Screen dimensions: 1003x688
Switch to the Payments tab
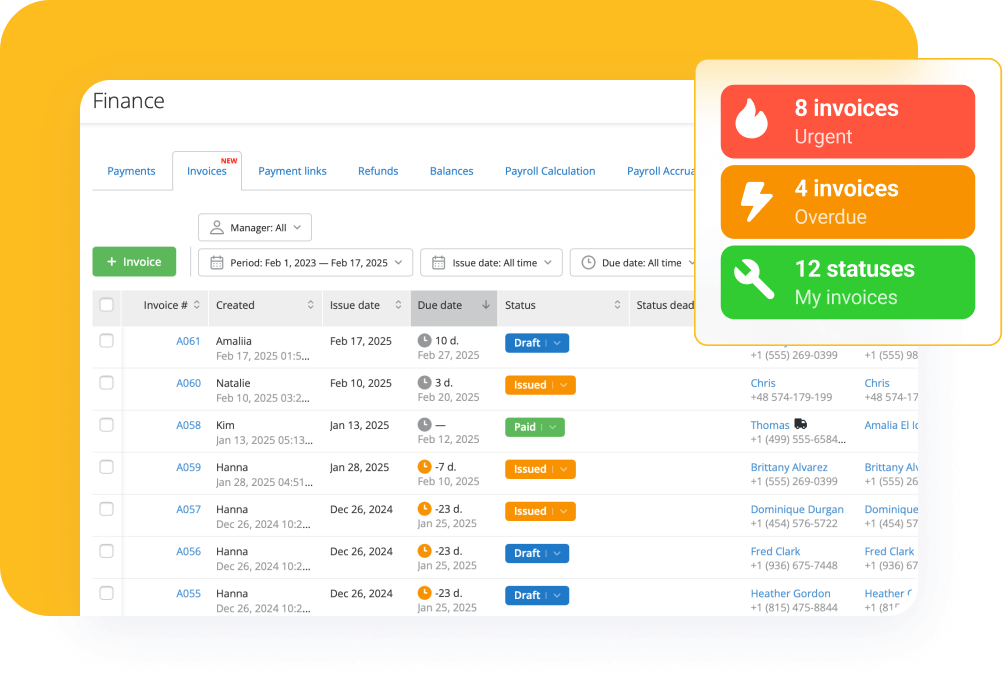131,171
